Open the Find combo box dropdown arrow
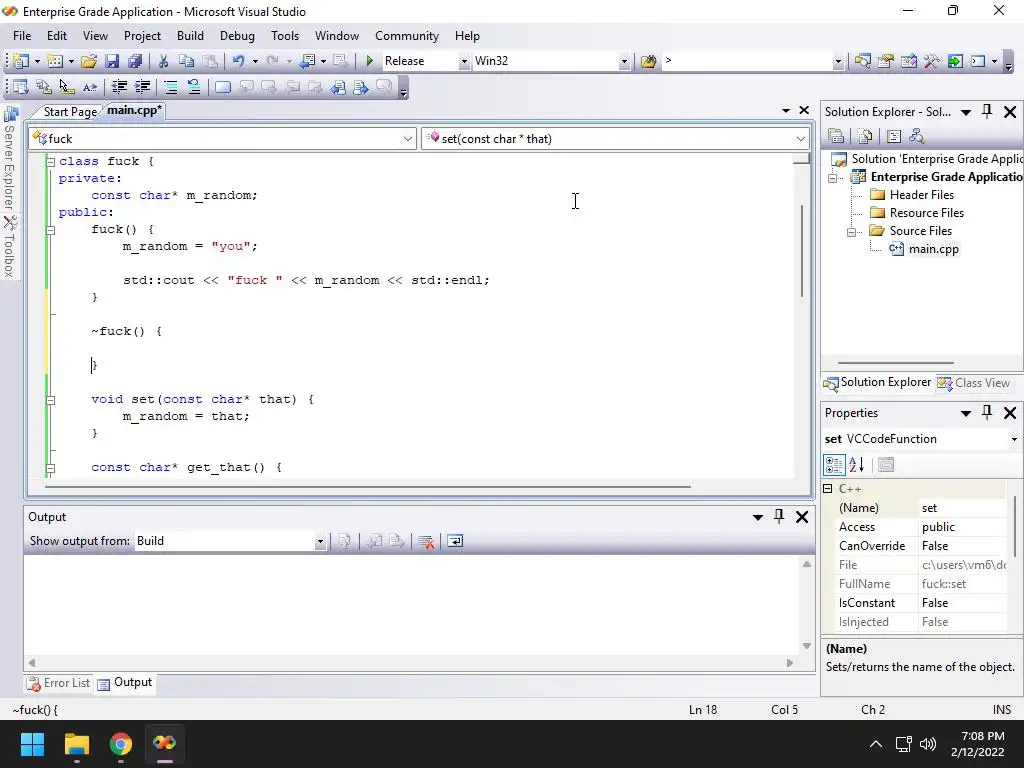This screenshot has width=1024, height=768. (x=838, y=61)
